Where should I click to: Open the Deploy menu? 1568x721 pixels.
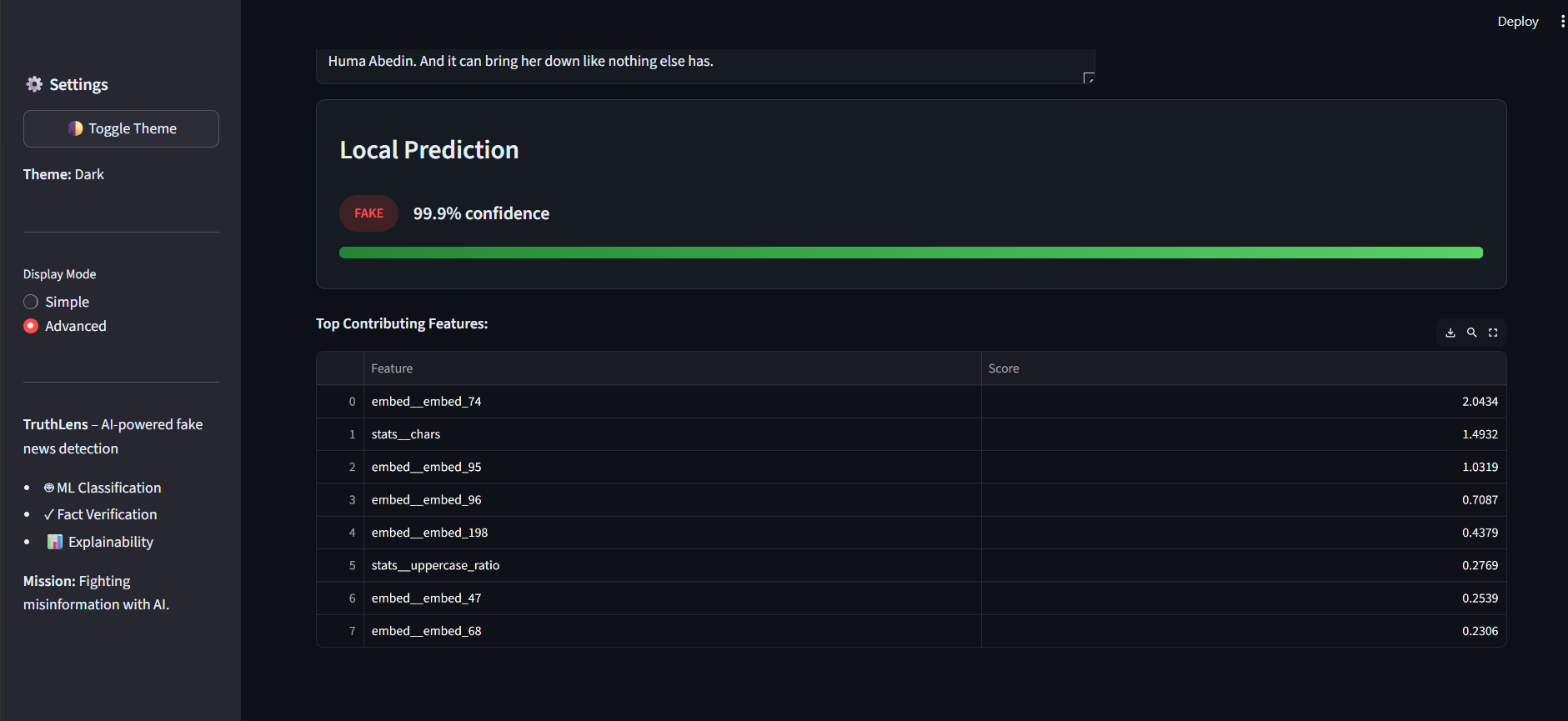1518,21
